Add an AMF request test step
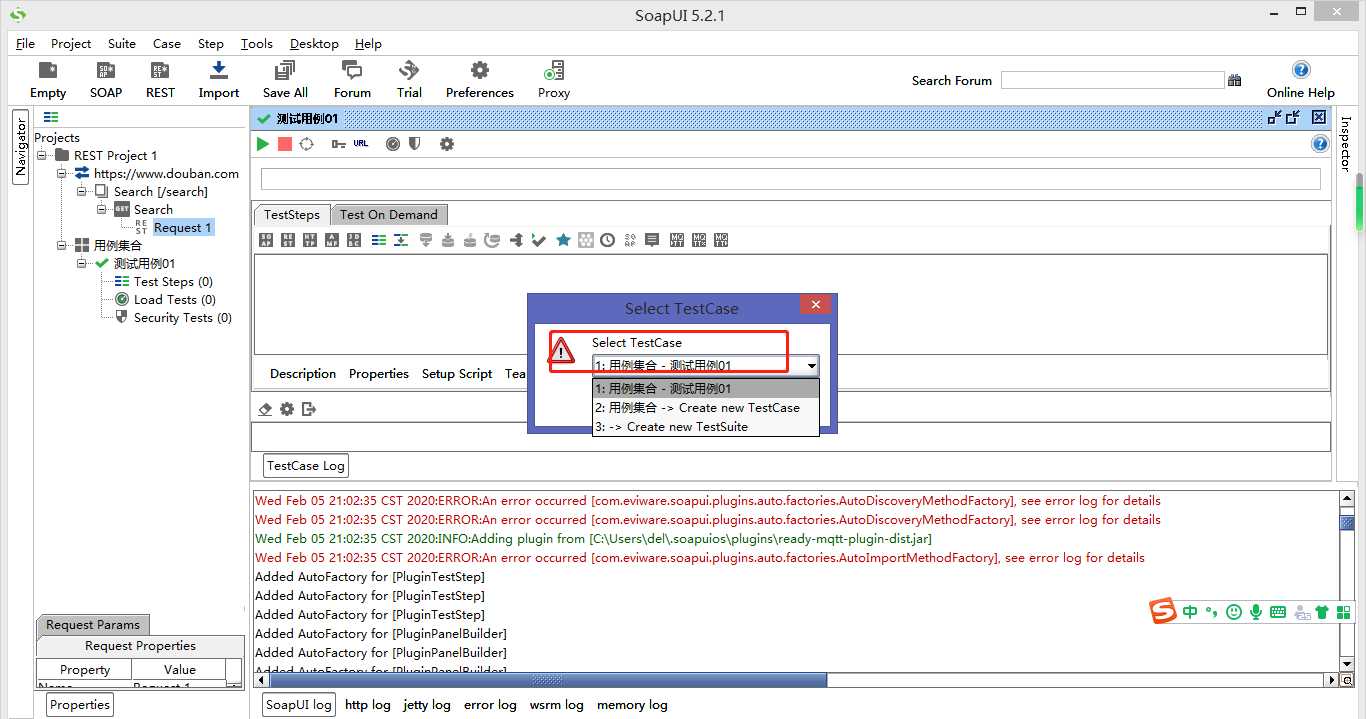1366x719 pixels. click(x=332, y=240)
